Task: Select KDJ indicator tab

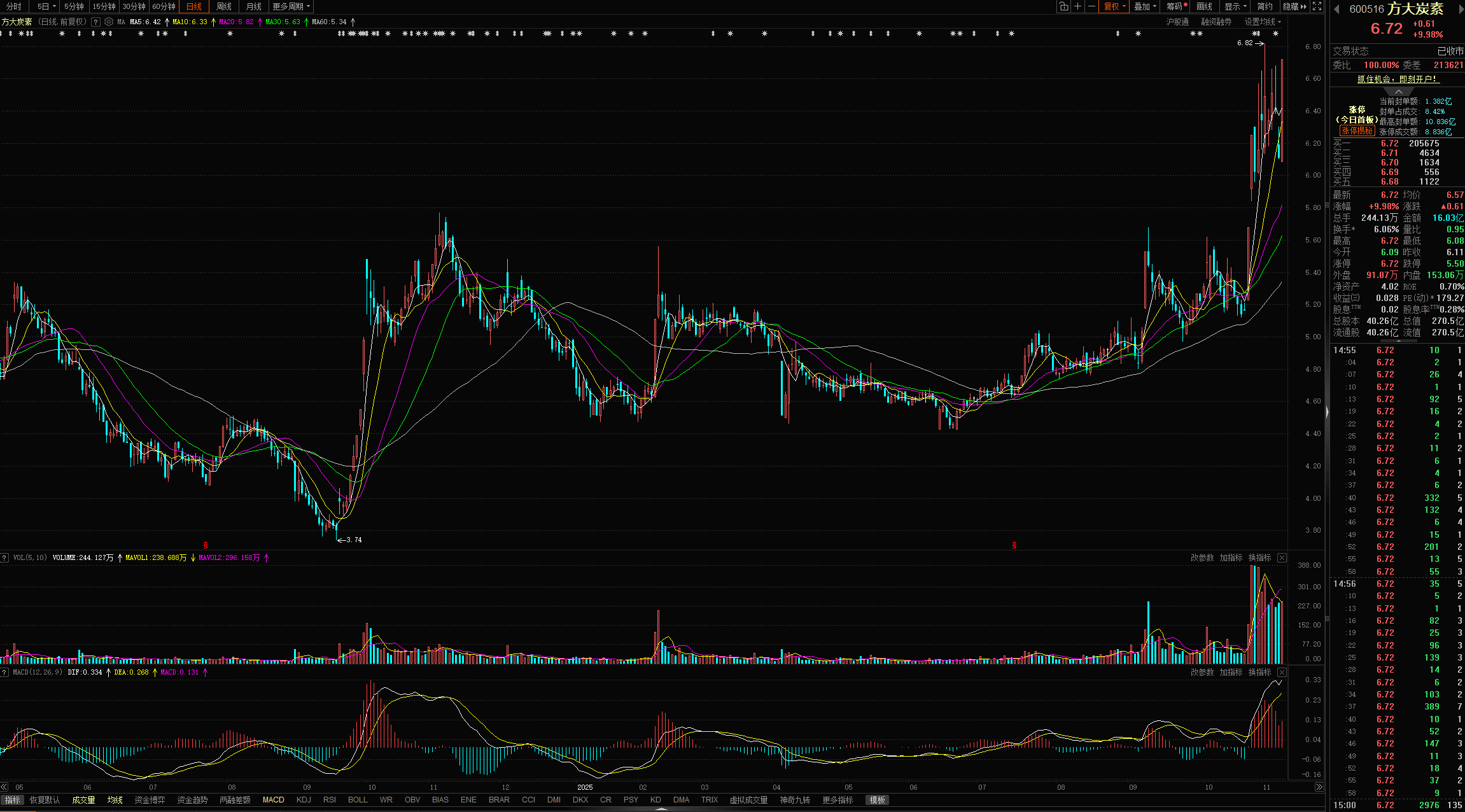Action: [304, 800]
